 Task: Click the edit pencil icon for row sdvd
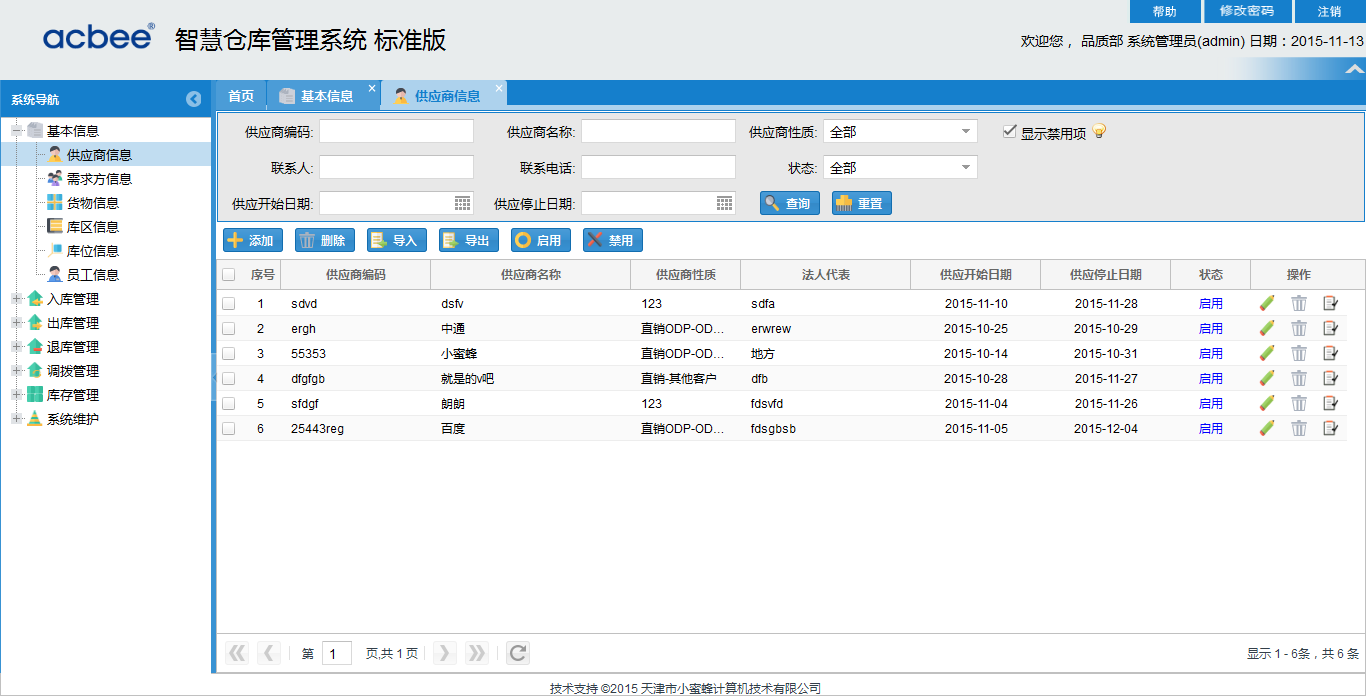coord(1267,303)
